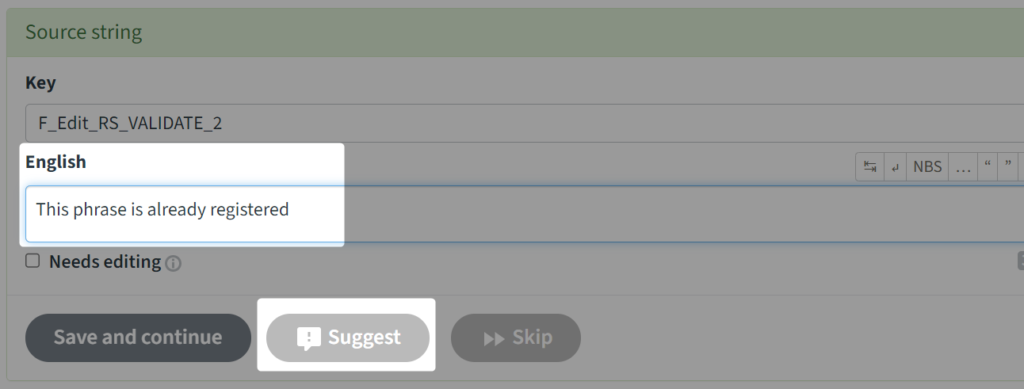Save and continue to next string
1024x389 pixels.
[138, 337]
